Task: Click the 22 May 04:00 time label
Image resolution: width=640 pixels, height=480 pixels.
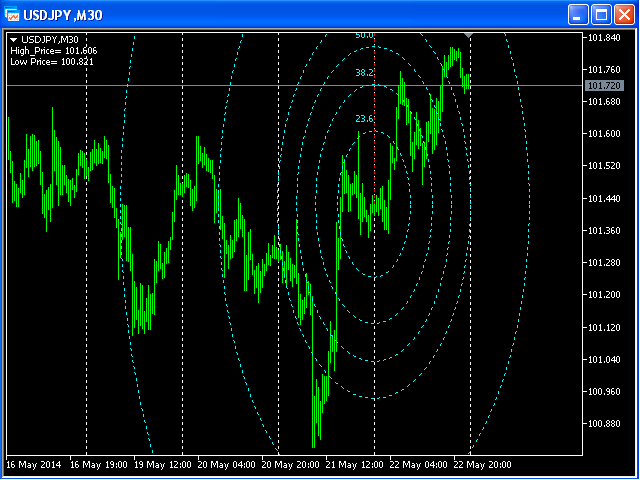Action: pos(418,464)
